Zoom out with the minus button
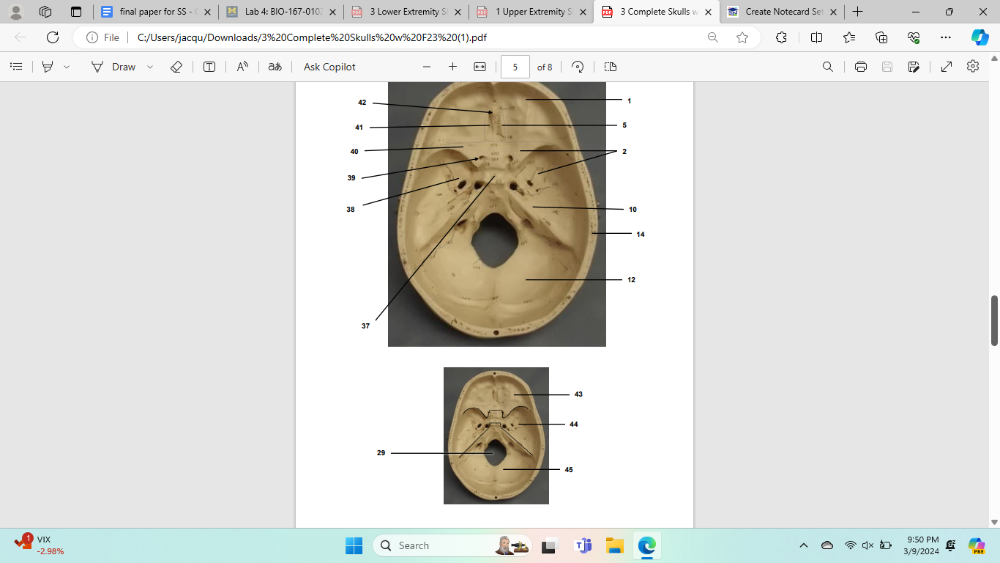Viewport: 1000px width, 563px height. pyautogui.click(x=426, y=67)
